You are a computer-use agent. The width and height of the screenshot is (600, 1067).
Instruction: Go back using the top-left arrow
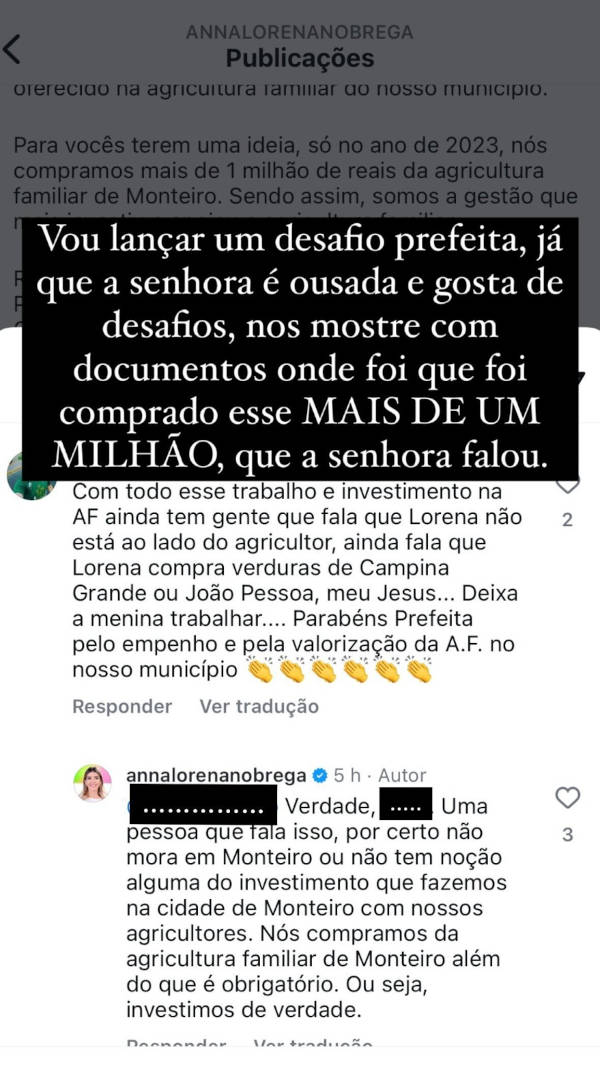[12, 49]
